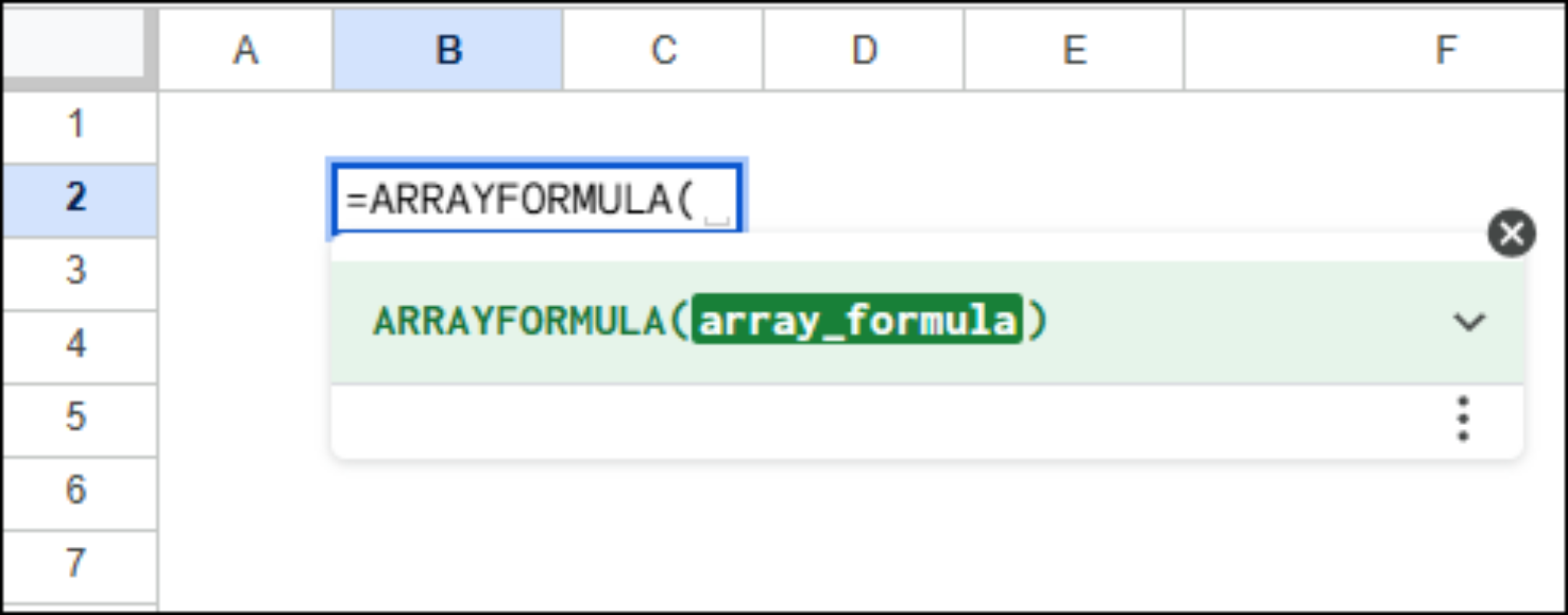
Task: Select row 5 header
Action: (x=77, y=418)
